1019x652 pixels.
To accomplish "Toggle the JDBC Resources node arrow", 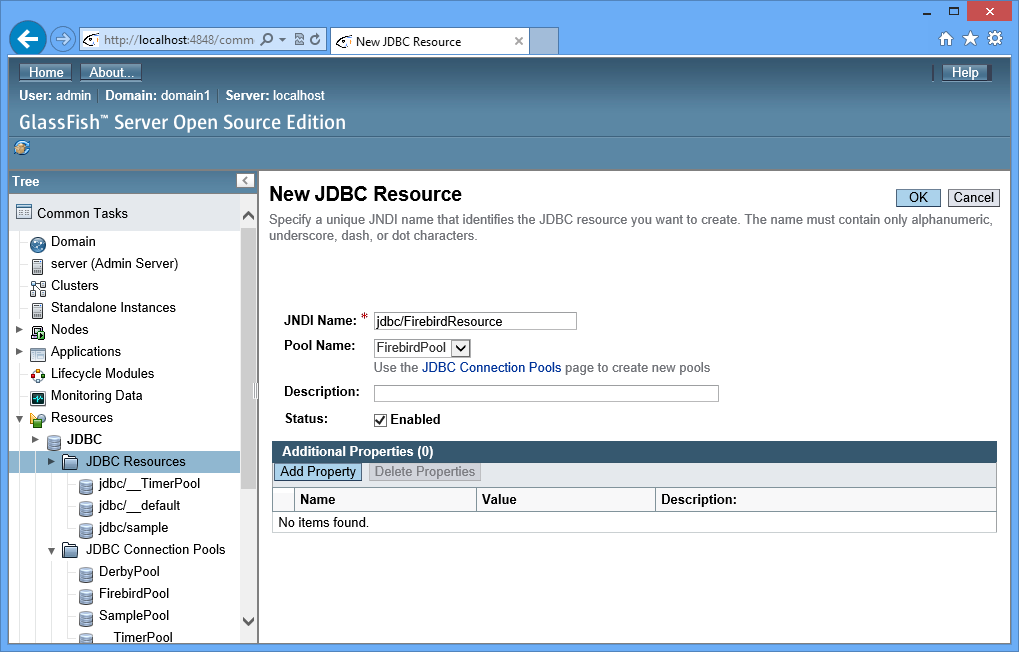I will tap(51, 462).
